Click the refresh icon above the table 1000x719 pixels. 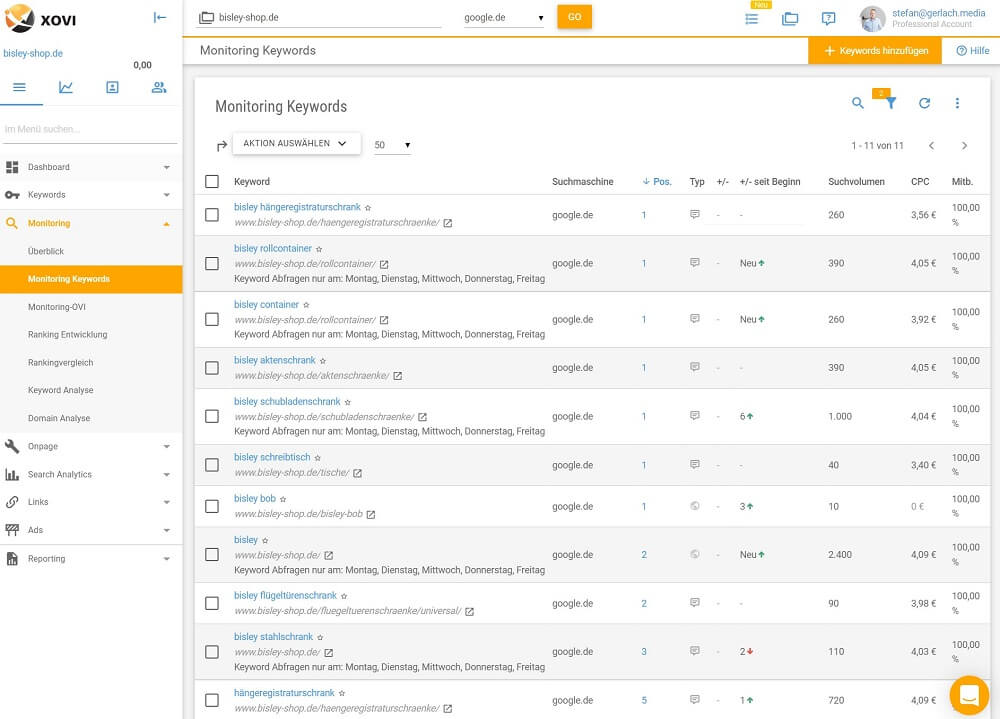(x=924, y=103)
